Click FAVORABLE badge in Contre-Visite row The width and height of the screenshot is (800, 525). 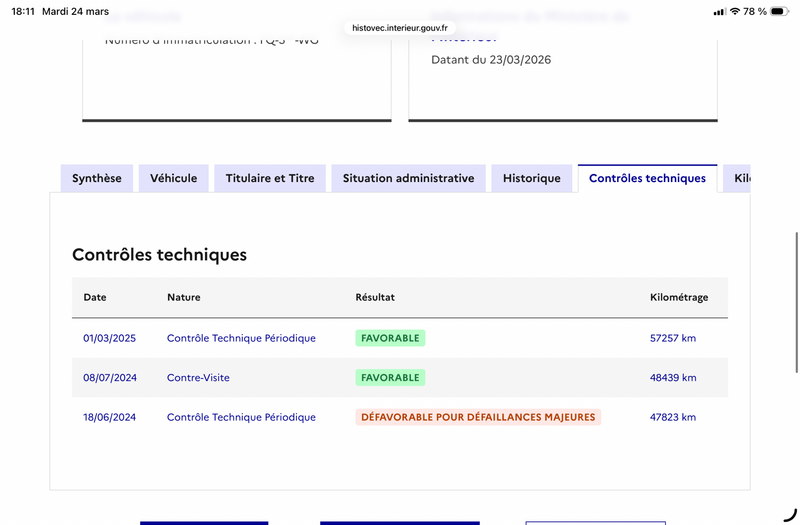[390, 378]
